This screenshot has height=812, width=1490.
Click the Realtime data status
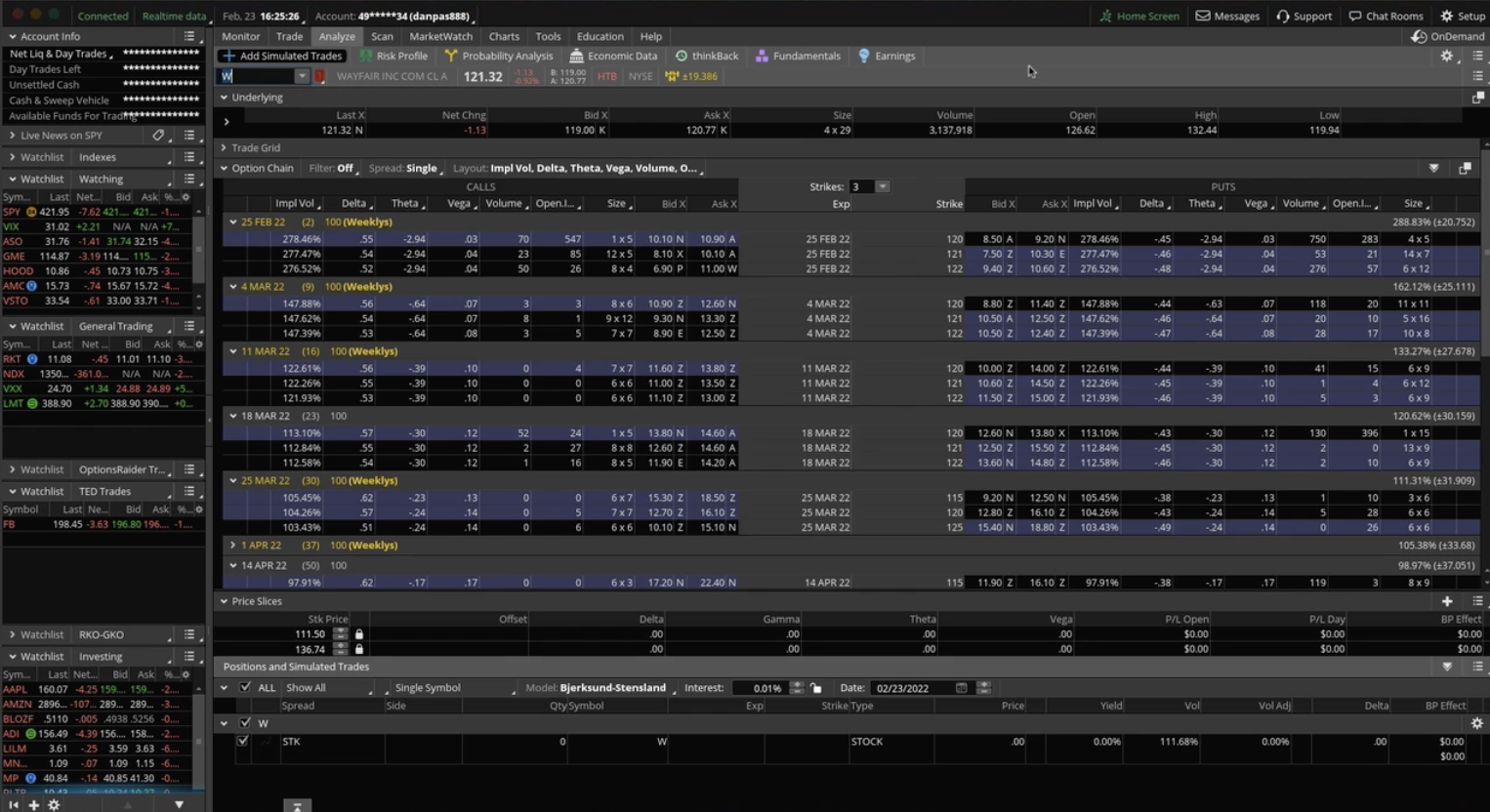[x=175, y=16]
